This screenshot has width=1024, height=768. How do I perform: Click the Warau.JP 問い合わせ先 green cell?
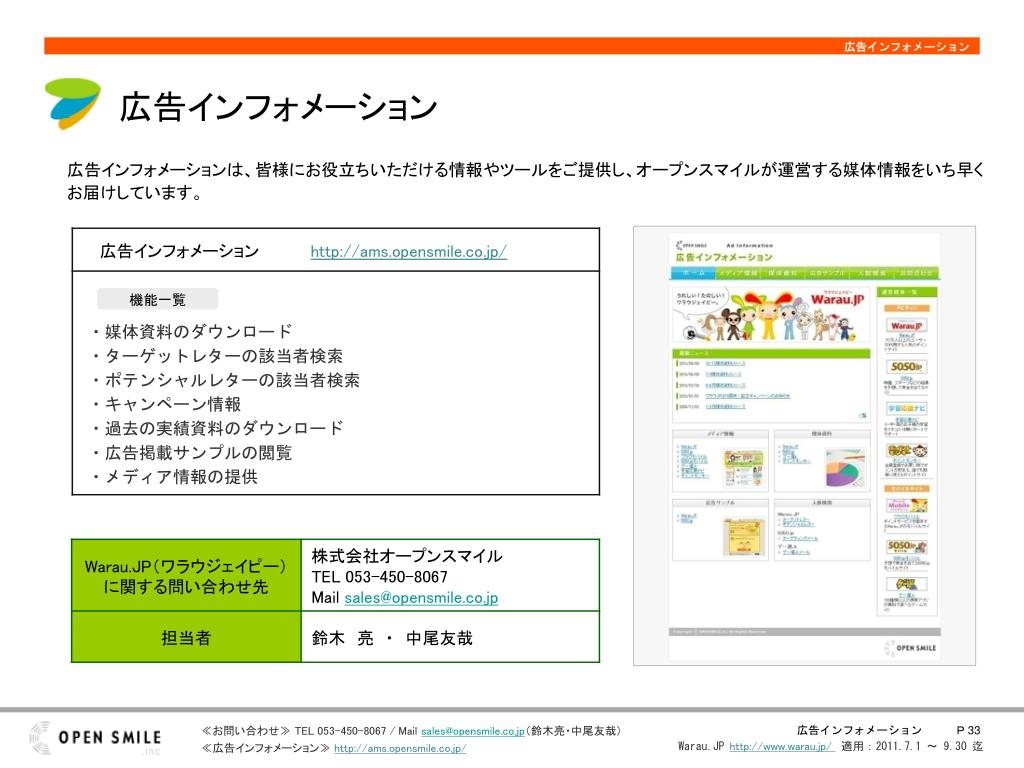click(186, 576)
